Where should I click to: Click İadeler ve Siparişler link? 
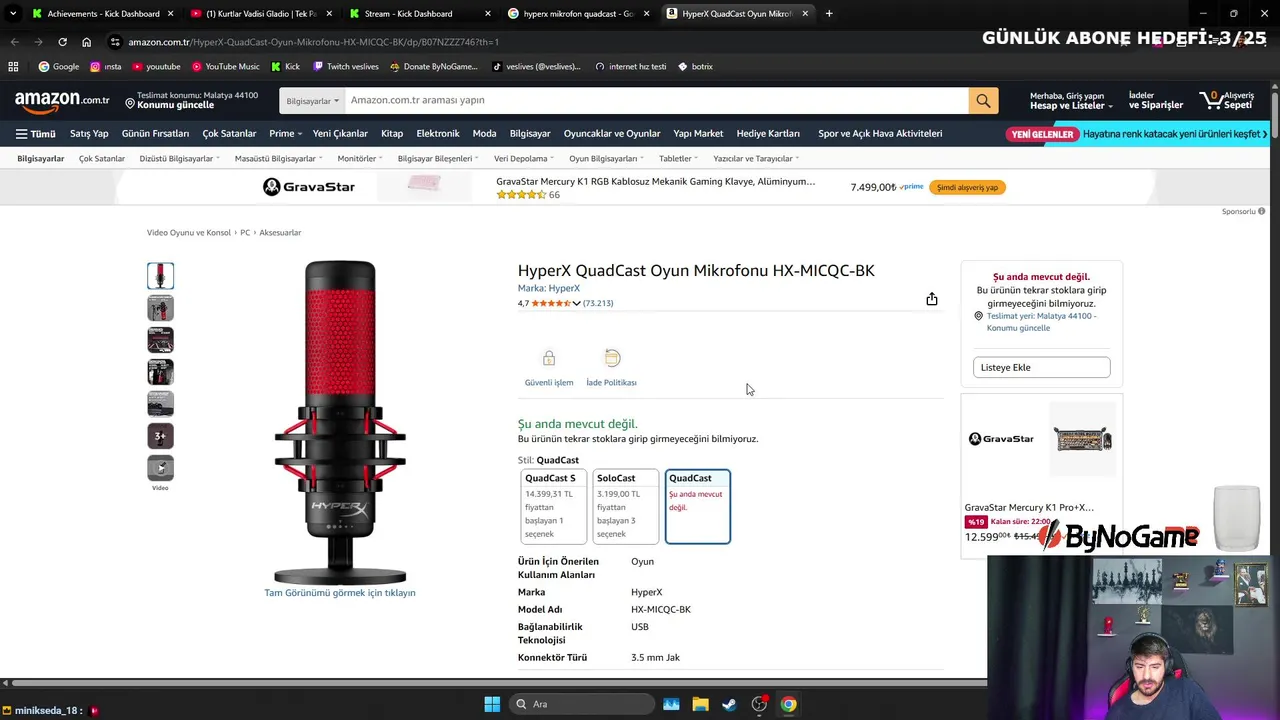pos(1155,100)
